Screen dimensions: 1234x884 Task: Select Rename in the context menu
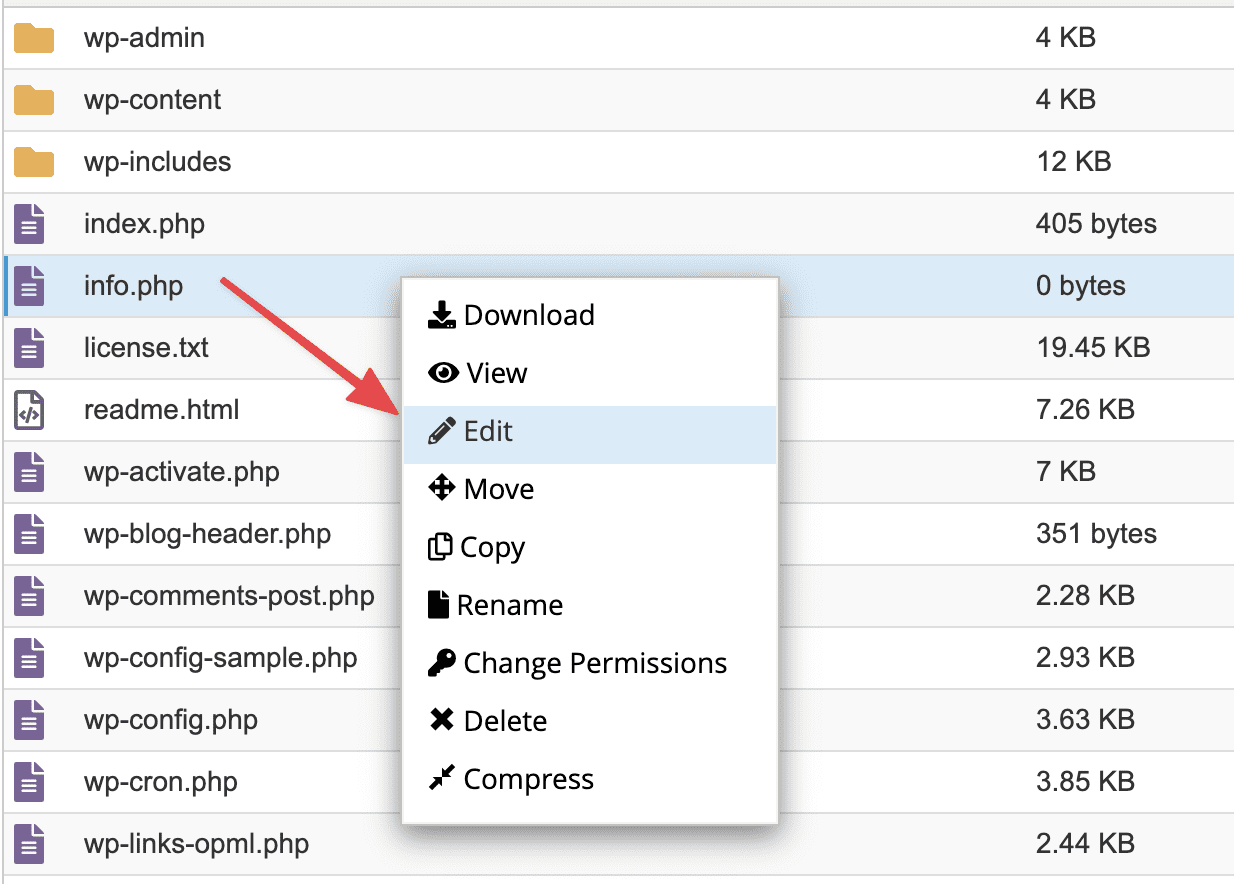[512, 605]
